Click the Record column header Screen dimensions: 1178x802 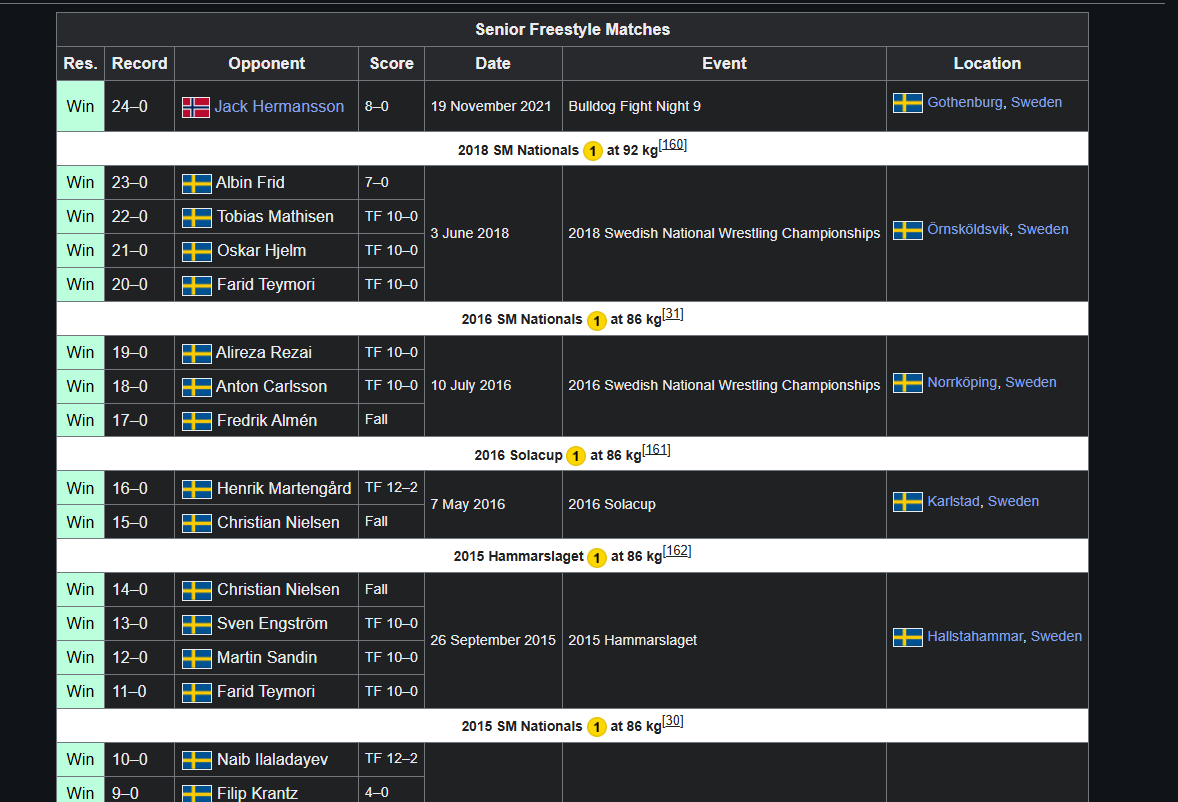(140, 64)
